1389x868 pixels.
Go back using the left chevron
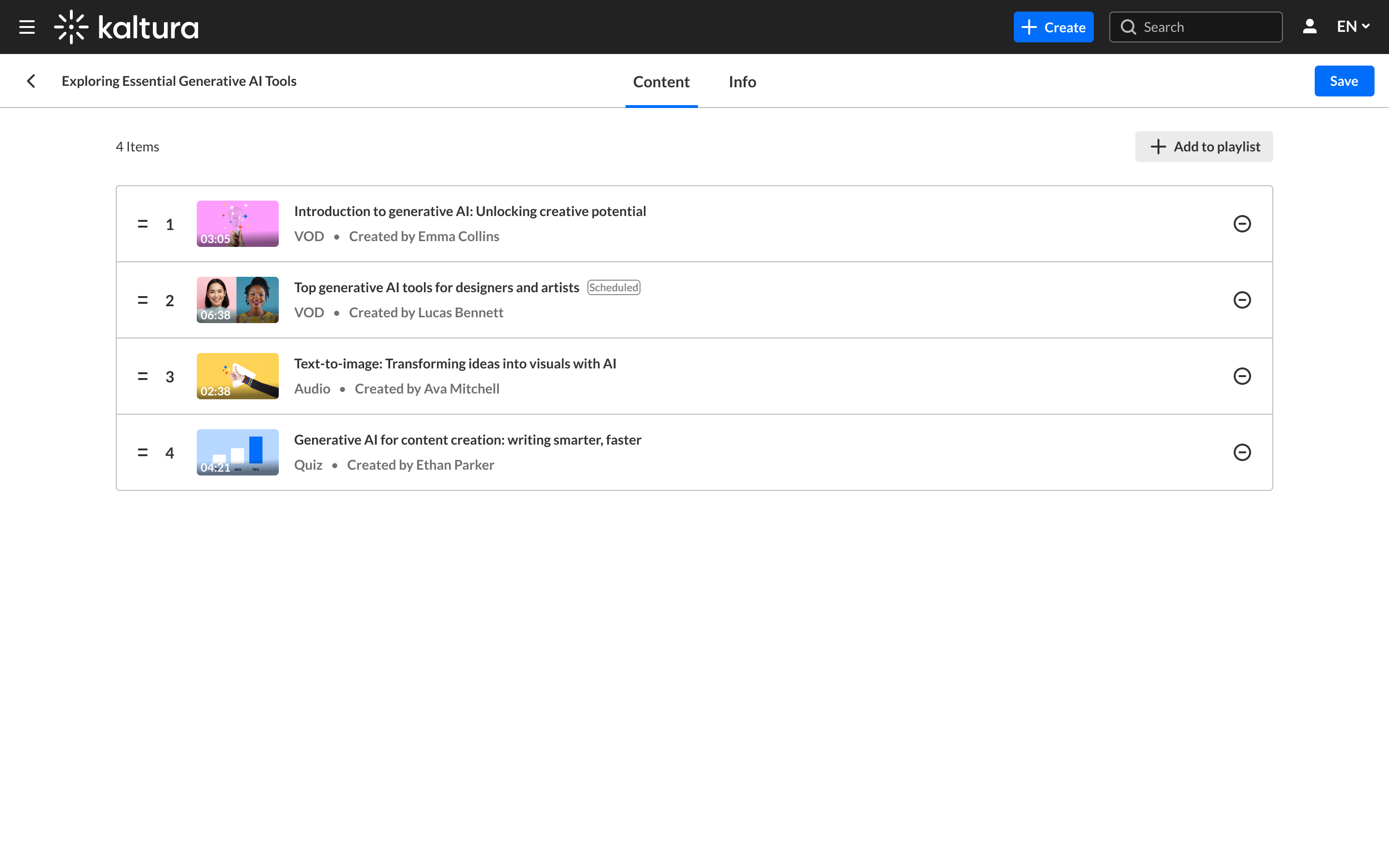tap(31, 81)
